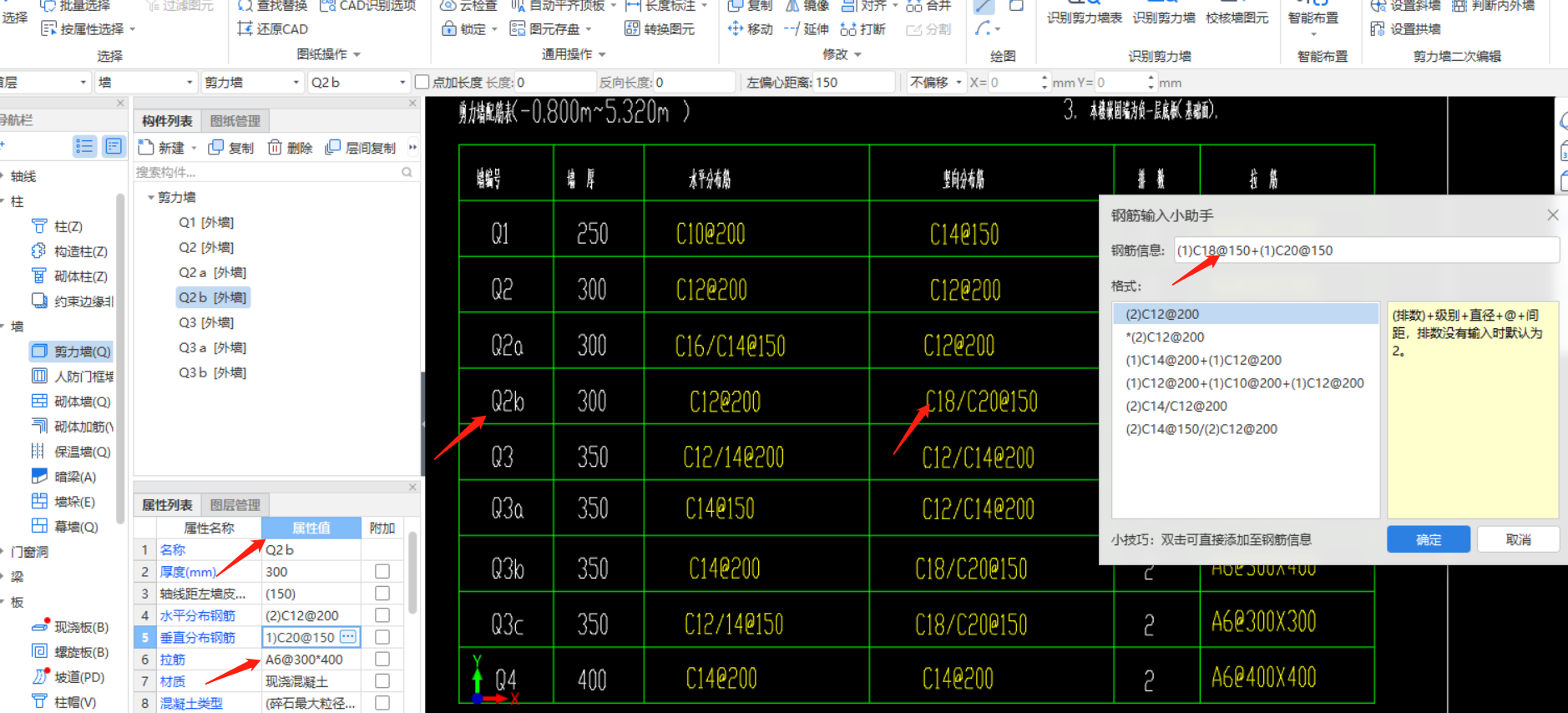Toggle 附加 checkbox for 拉筋
The height and width of the screenshot is (713, 1568).
coord(382,659)
